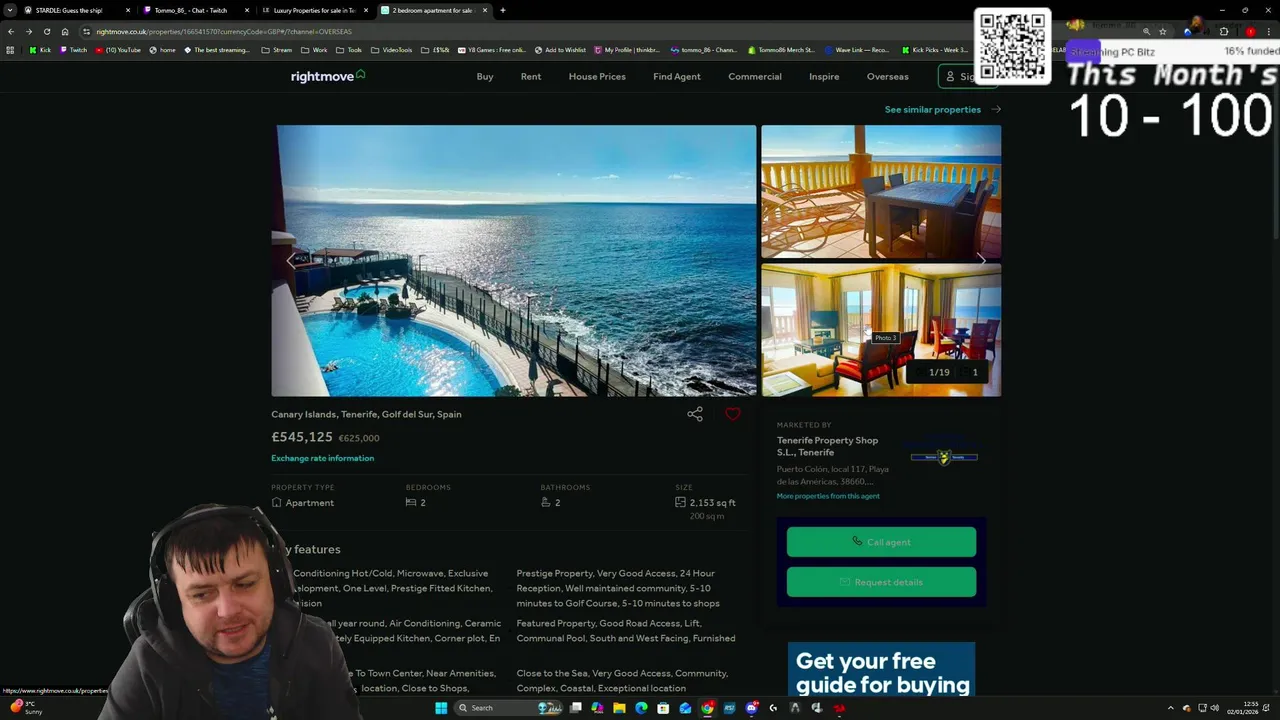Open Chrome from the taskbar
The image size is (1280, 720).
pos(707,708)
